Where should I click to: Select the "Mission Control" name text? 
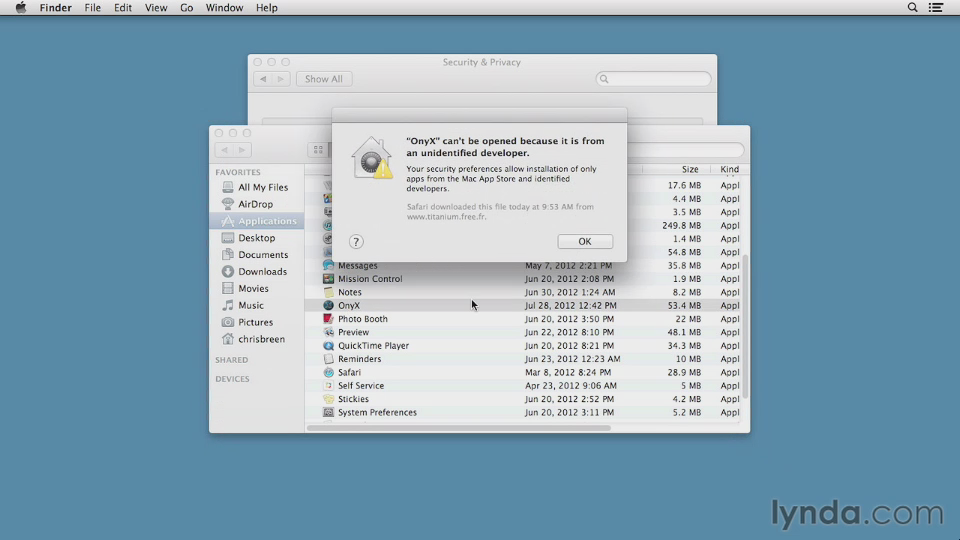pos(370,279)
